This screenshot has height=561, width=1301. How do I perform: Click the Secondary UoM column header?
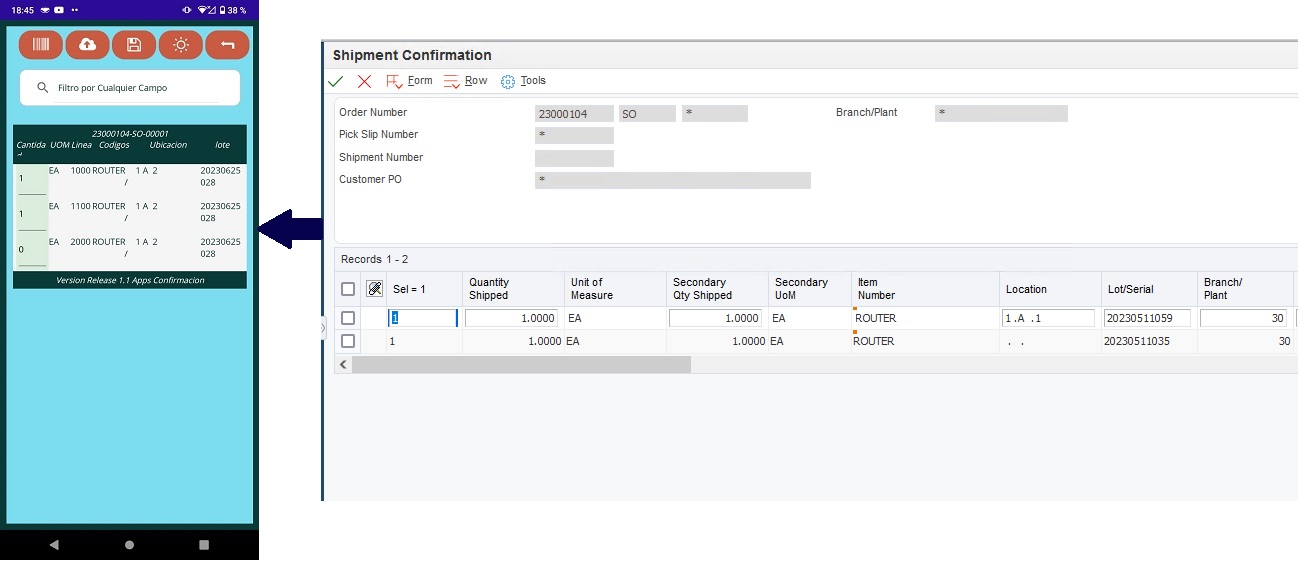[x=810, y=289]
